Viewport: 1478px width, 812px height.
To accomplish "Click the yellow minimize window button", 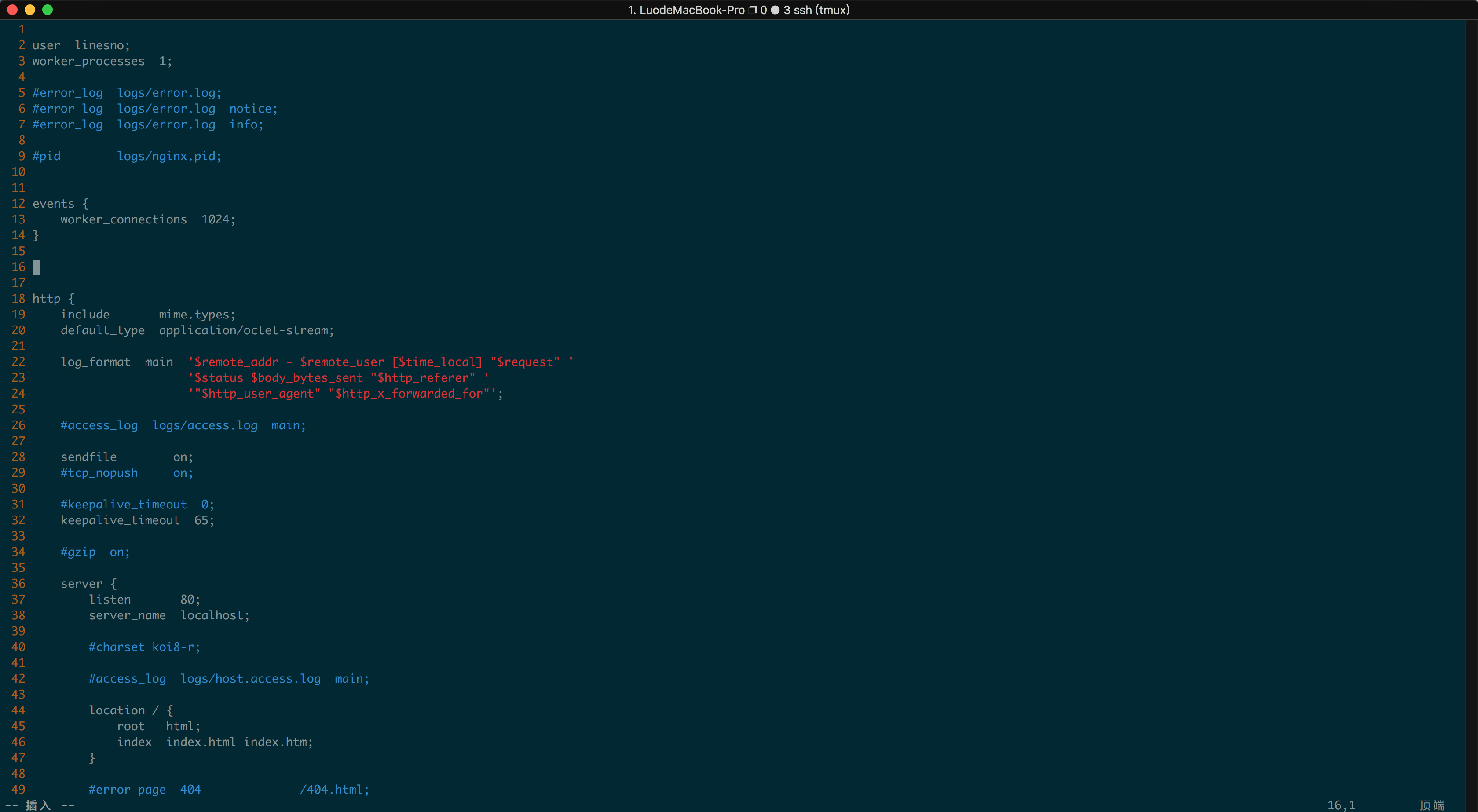I will pyautogui.click(x=30, y=10).
